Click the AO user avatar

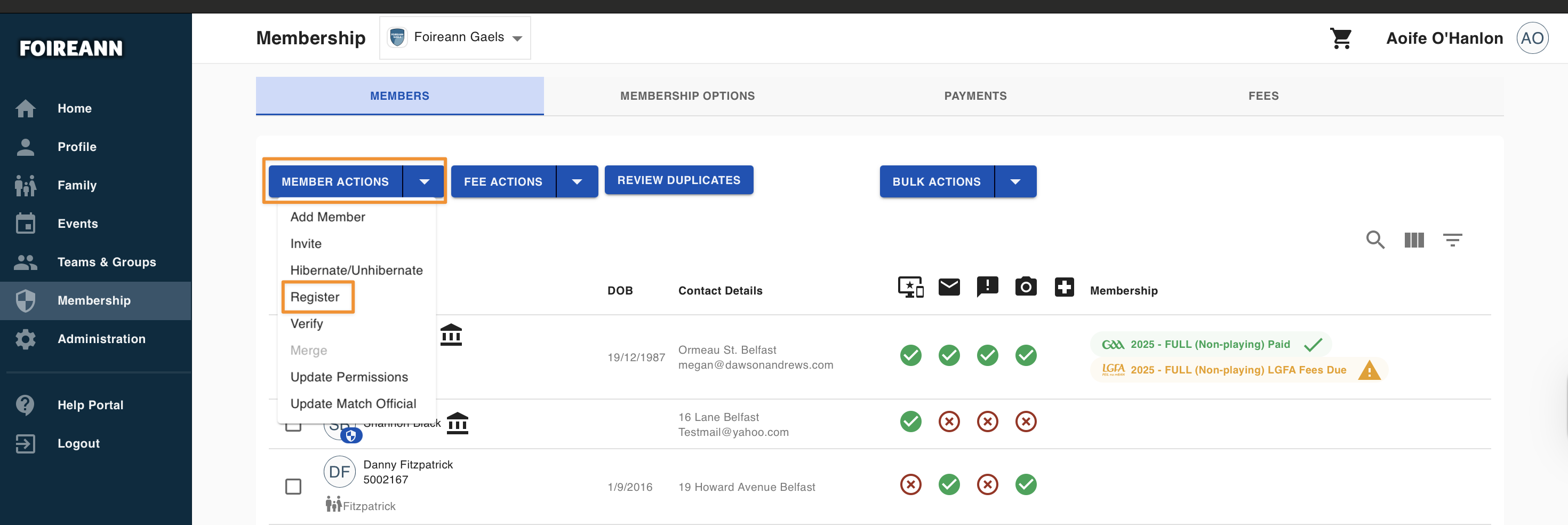coord(1532,38)
